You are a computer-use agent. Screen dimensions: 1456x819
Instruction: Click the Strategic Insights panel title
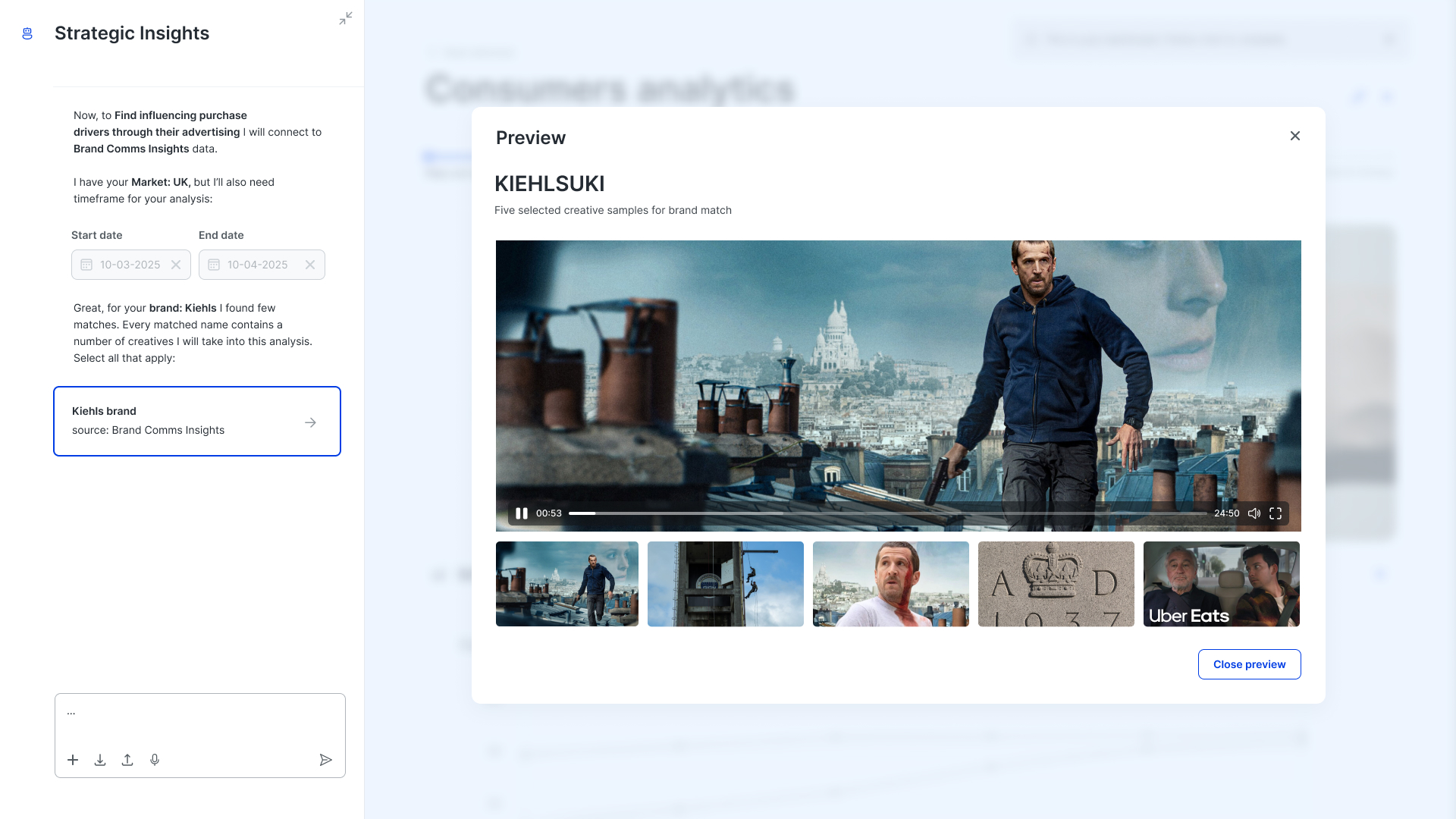[132, 33]
